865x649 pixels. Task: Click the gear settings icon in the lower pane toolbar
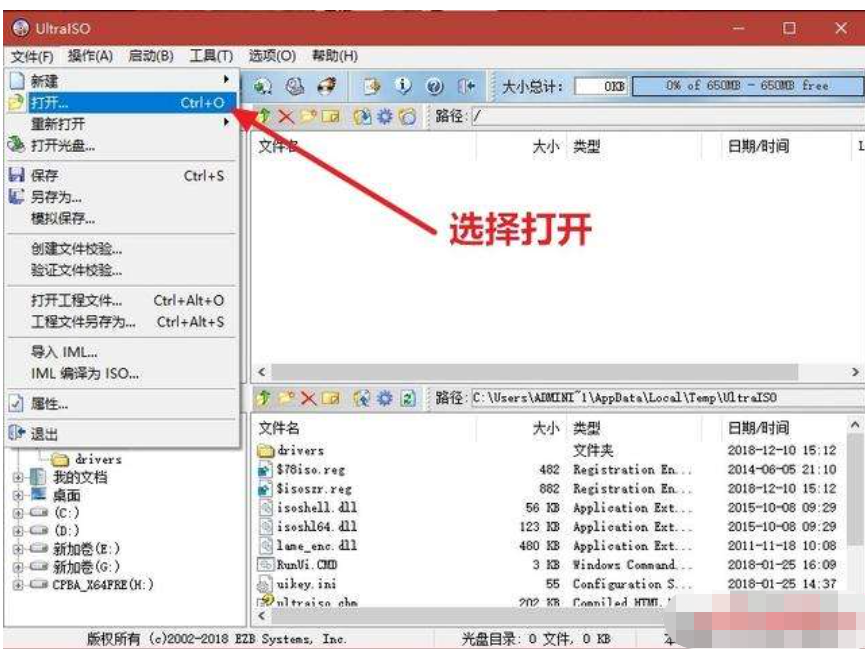tap(386, 399)
